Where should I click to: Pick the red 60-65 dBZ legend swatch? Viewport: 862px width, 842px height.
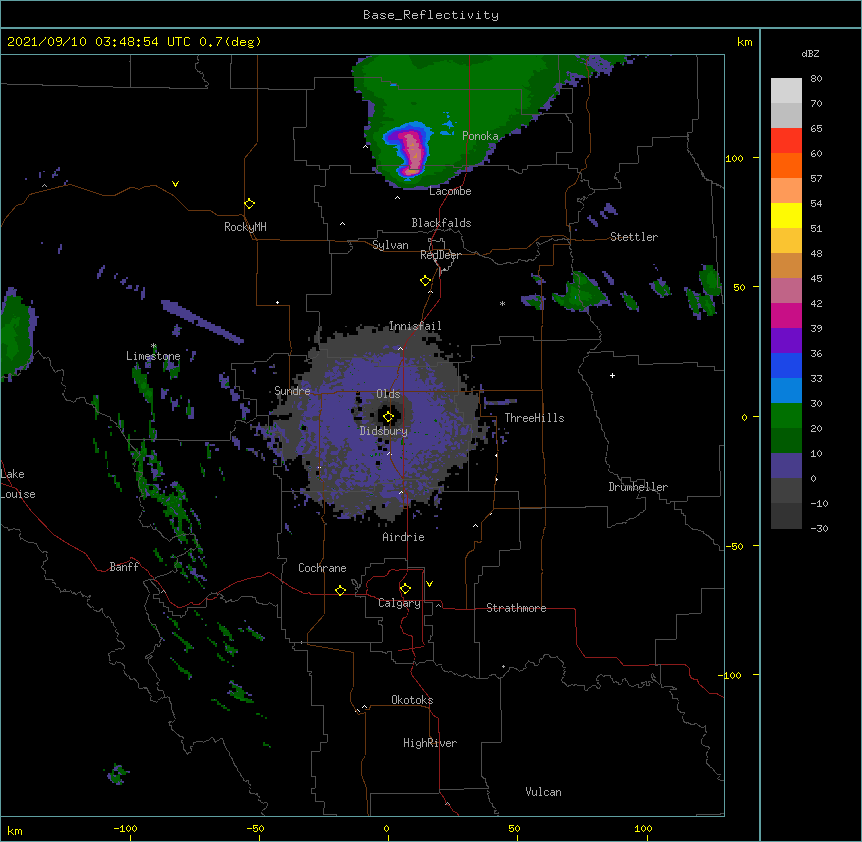pos(786,141)
